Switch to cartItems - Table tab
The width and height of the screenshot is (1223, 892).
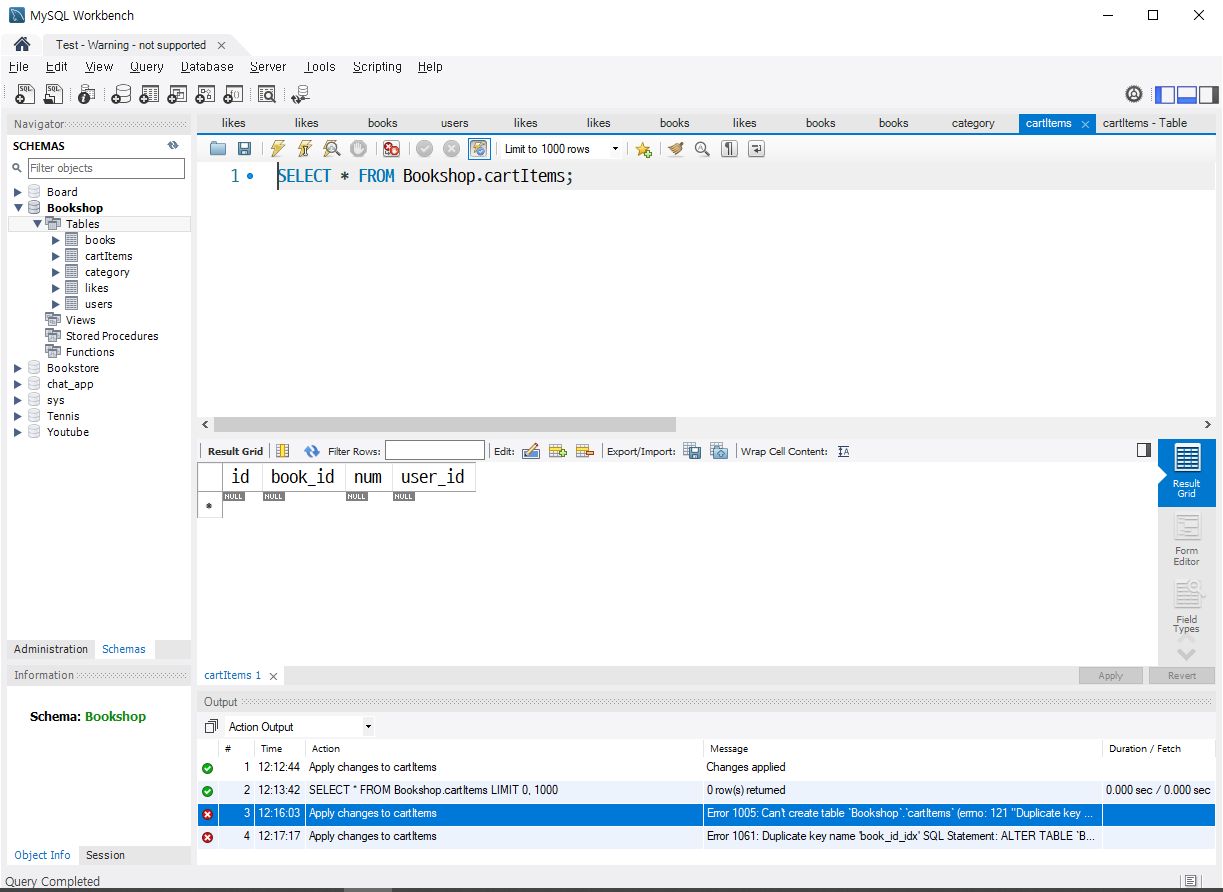1145,123
